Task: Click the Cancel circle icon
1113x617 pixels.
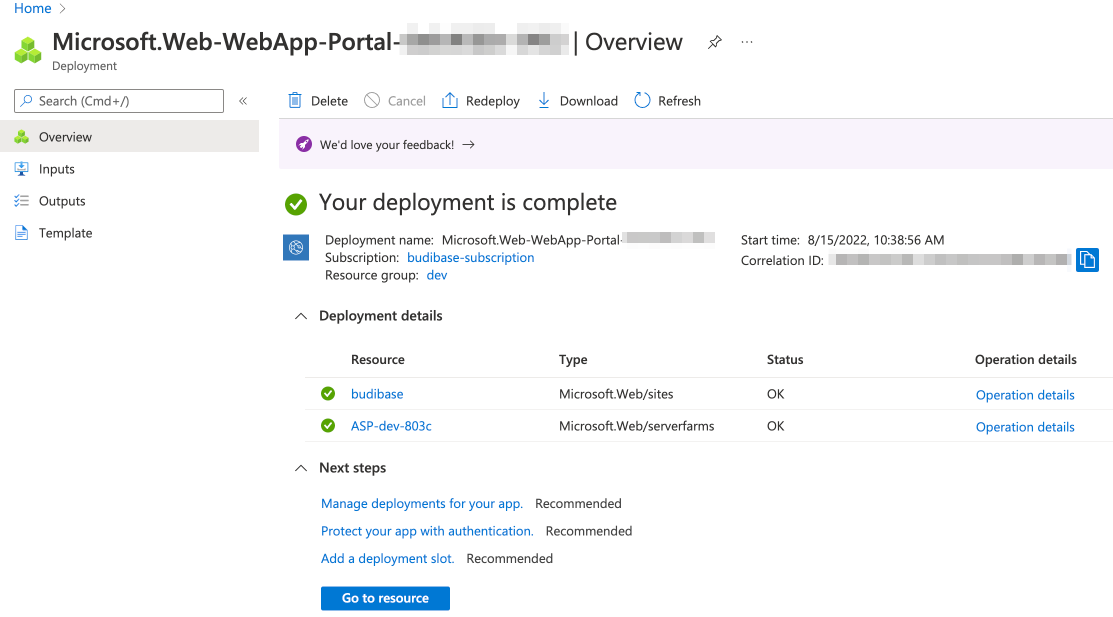Action: [372, 101]
